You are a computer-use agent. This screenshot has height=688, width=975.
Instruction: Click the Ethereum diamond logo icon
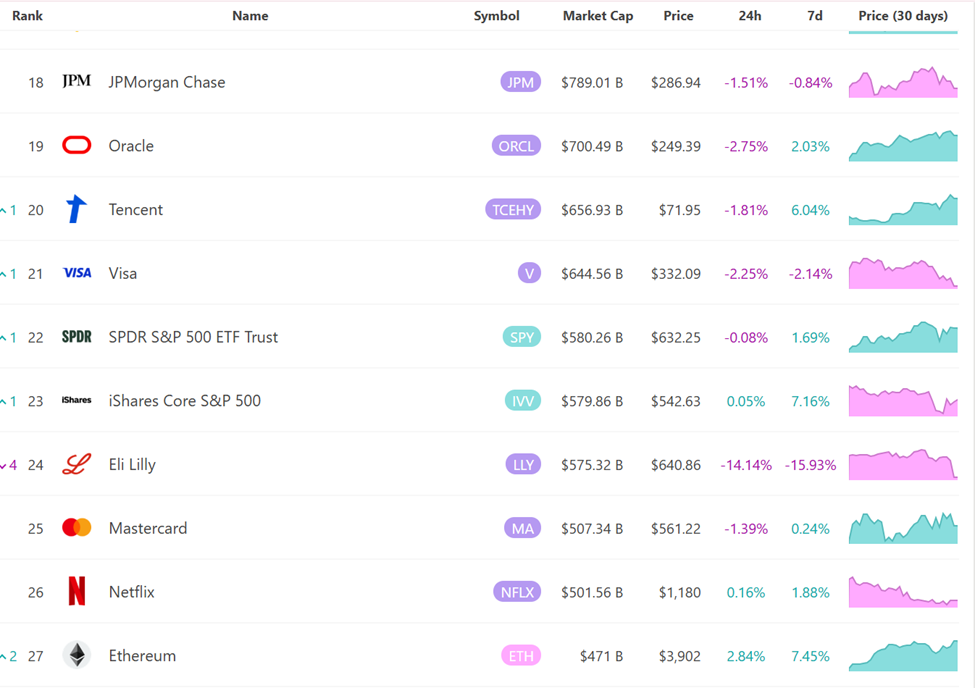pos(77,656)
